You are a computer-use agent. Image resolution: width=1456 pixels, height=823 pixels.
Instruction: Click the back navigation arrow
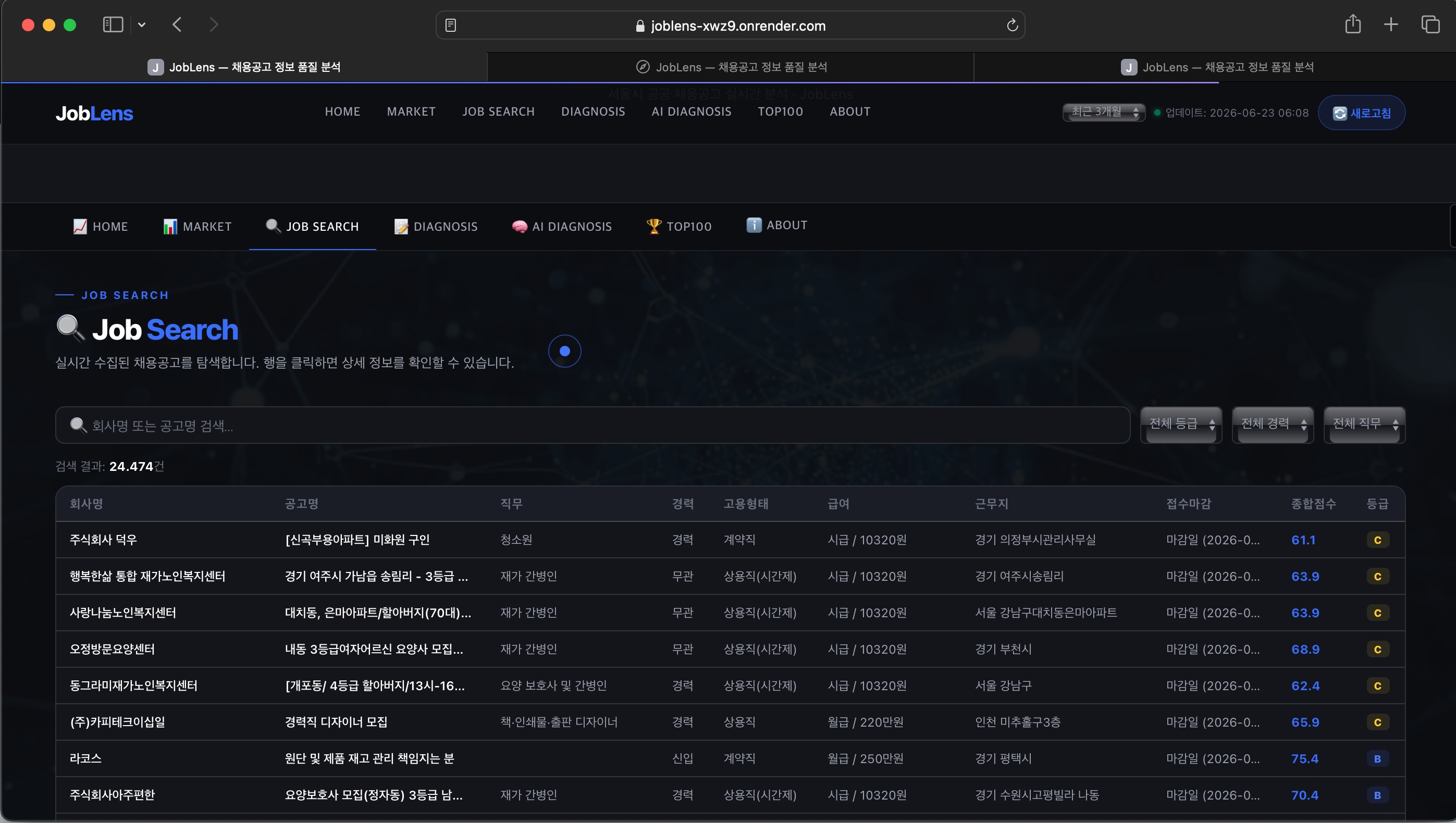coord(177,24)
